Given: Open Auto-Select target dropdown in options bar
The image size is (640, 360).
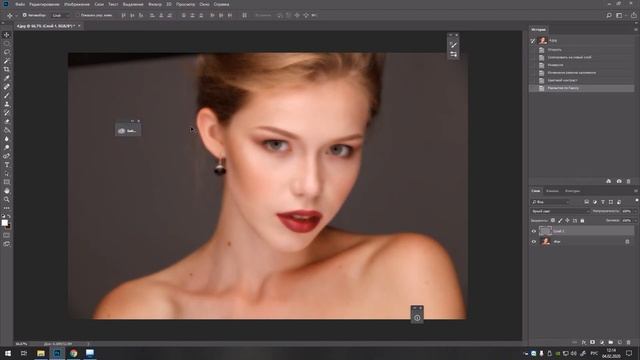Looking at the screenshot, I should point(60,15).
